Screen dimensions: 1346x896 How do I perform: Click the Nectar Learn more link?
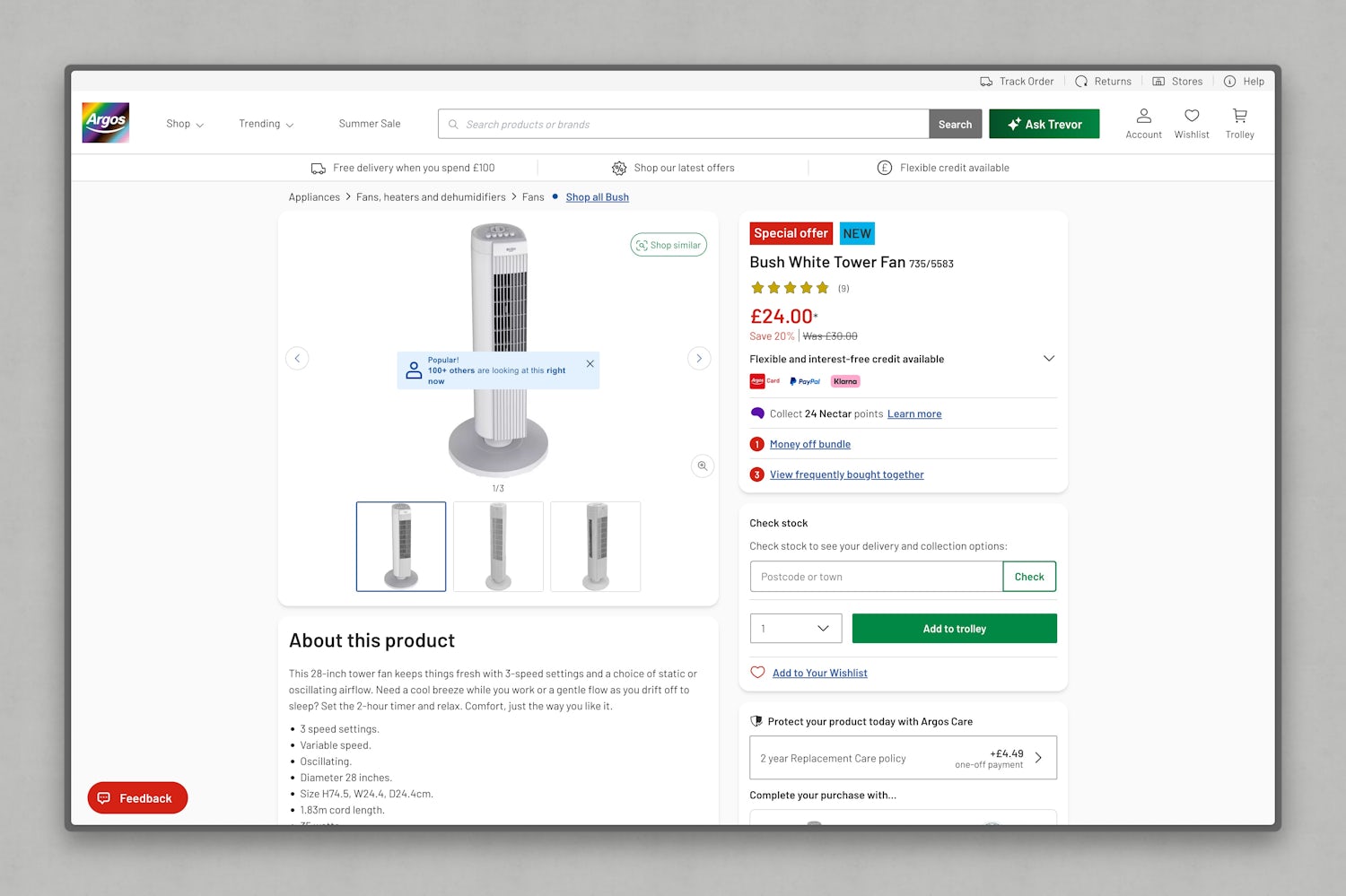pyautogui.click(x=914, y=413)
